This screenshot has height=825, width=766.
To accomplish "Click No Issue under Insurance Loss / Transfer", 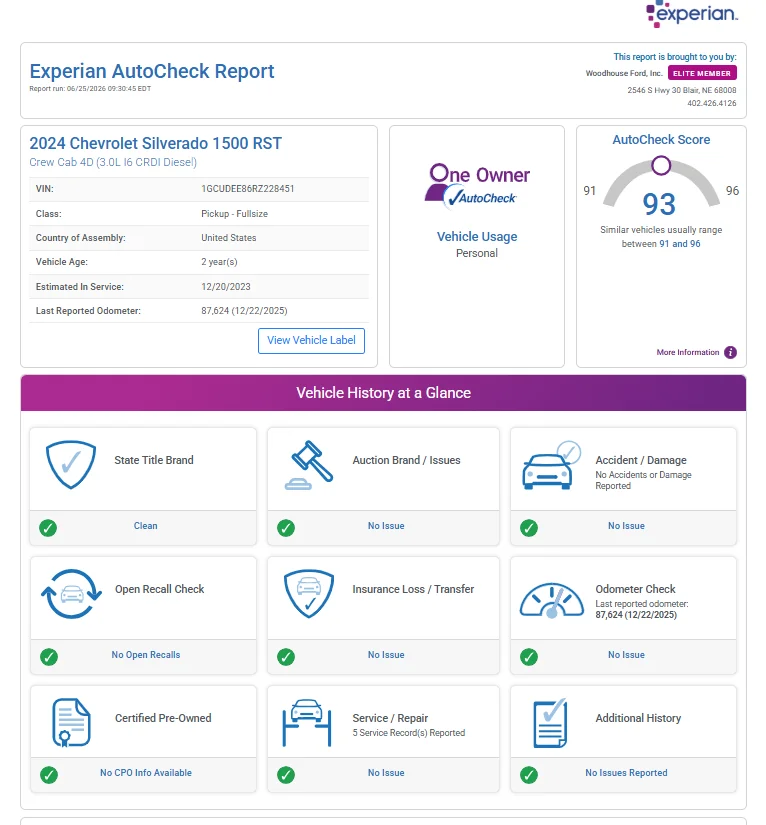I will (x=386, y=655).
